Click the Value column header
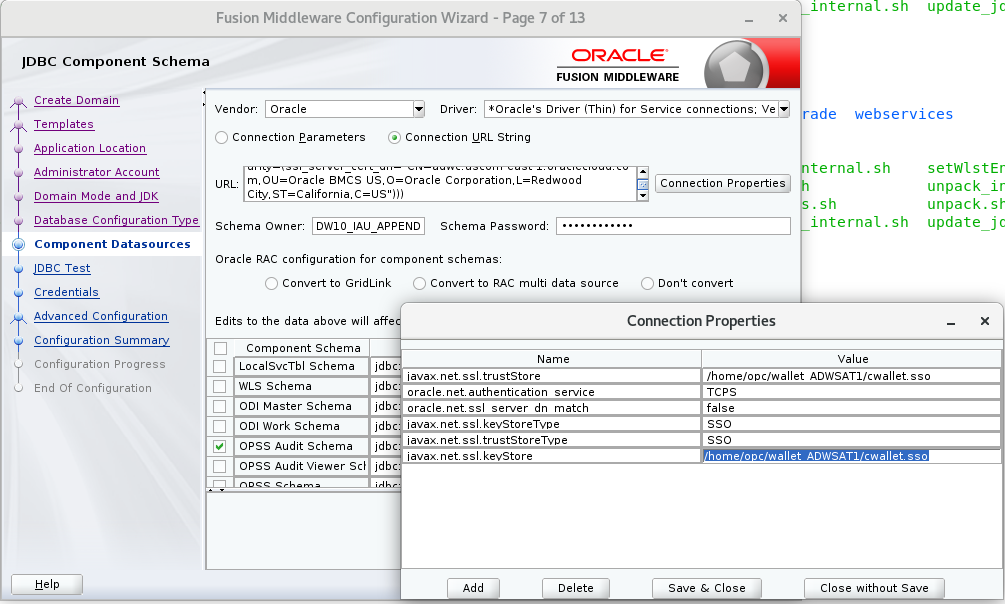Screen dimensions: 1005x604 point(852,359)
